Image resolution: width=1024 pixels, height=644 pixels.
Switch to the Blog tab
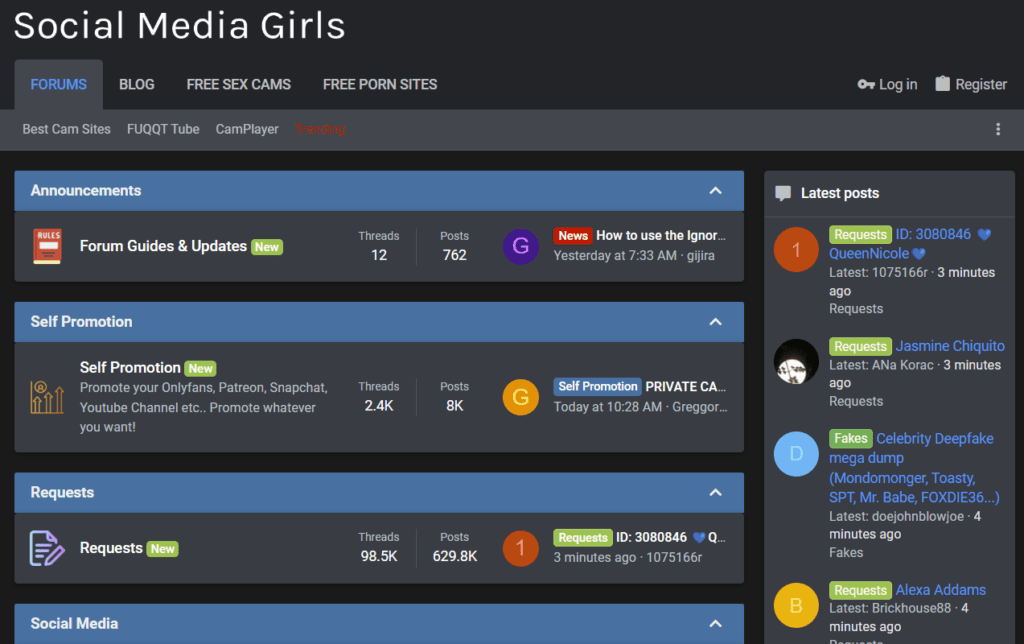pos(136,84)
